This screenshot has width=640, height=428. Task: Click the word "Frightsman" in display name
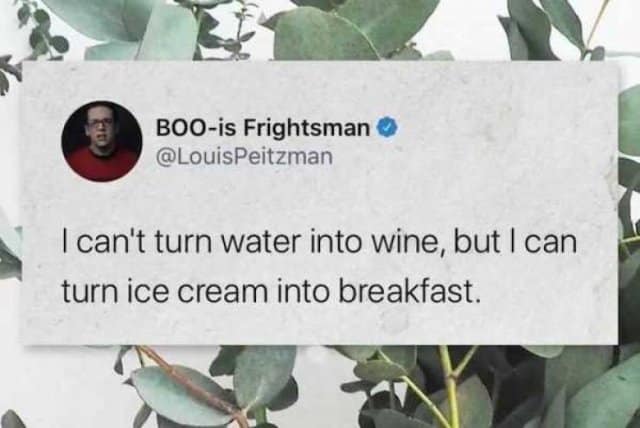(307, 128)
